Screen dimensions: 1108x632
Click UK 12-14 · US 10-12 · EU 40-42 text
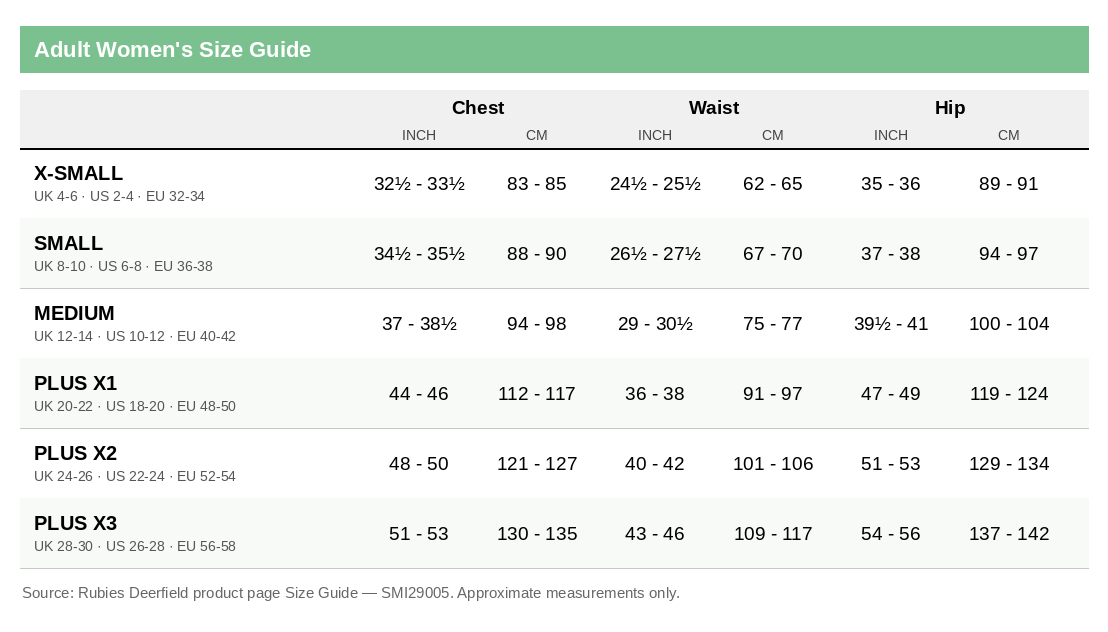click(x=135, y=337)
